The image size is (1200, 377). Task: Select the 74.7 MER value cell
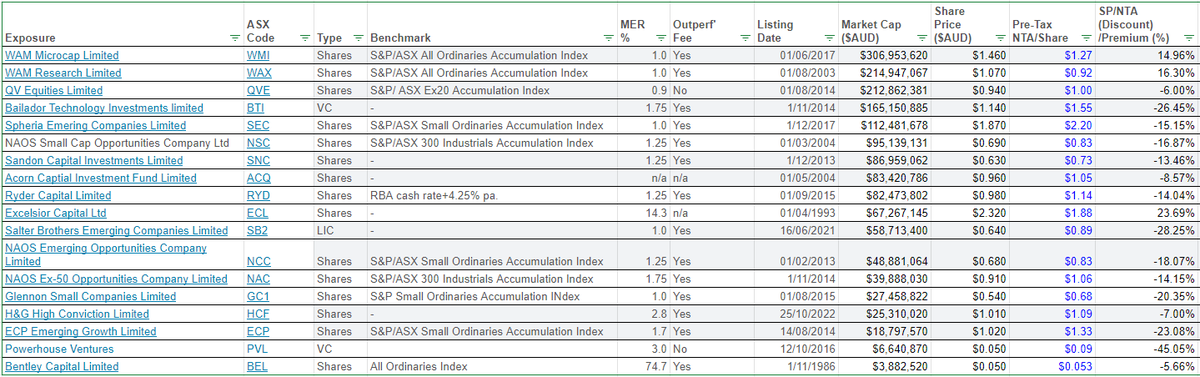click(642, 367)
